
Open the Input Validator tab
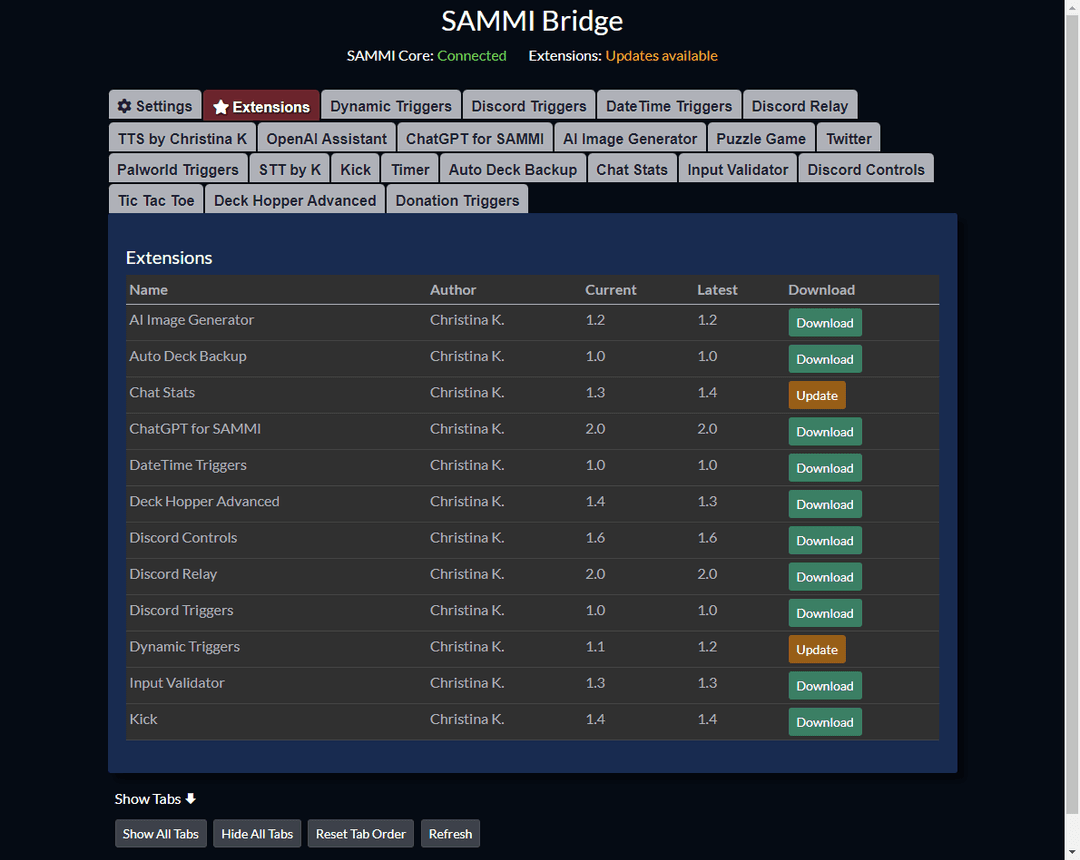737,169
